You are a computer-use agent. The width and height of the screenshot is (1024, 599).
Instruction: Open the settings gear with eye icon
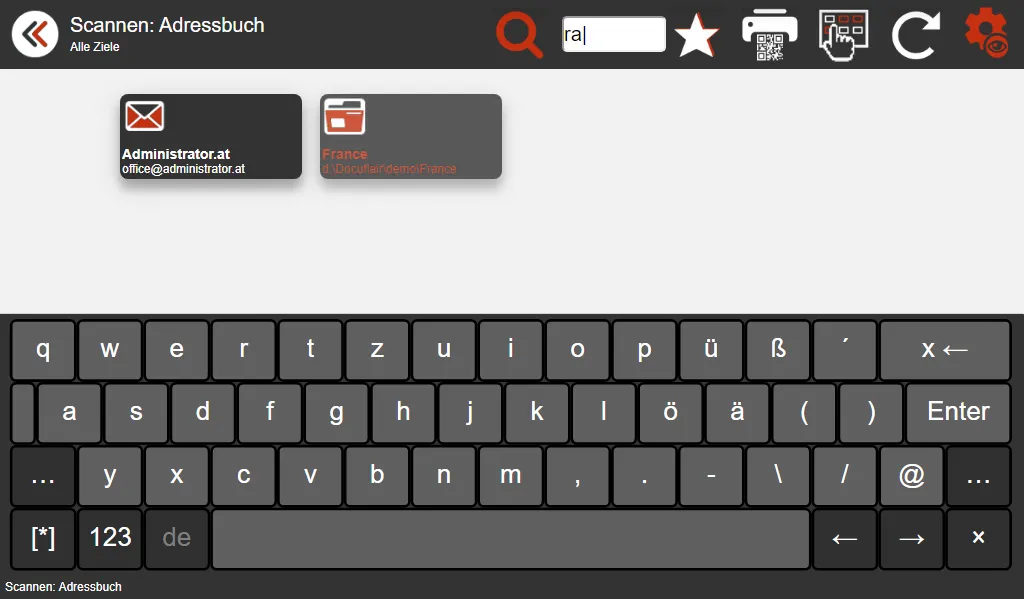(986, 33)
